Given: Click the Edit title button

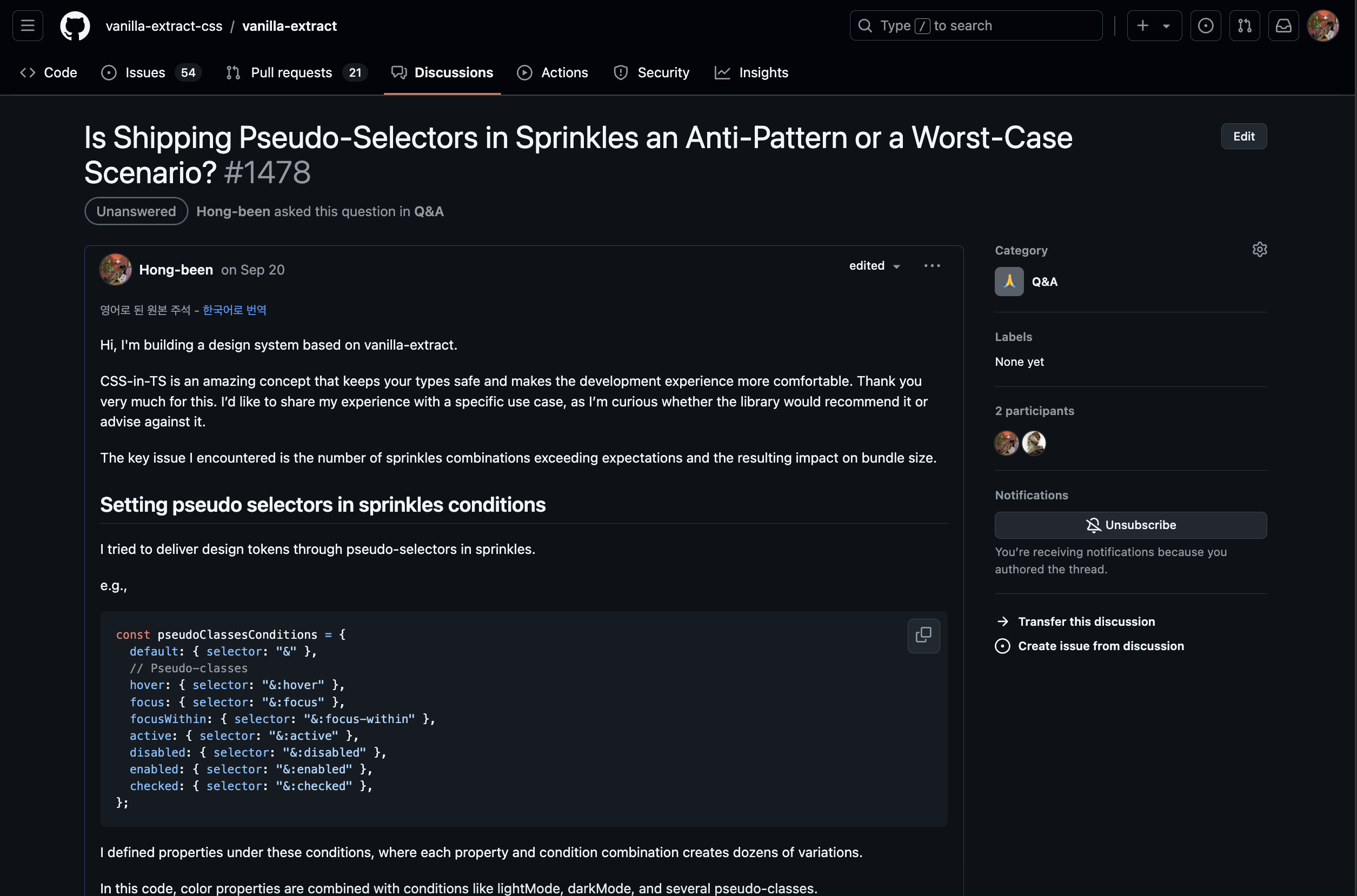Looking at the screenshot, I should (1243, 137).
